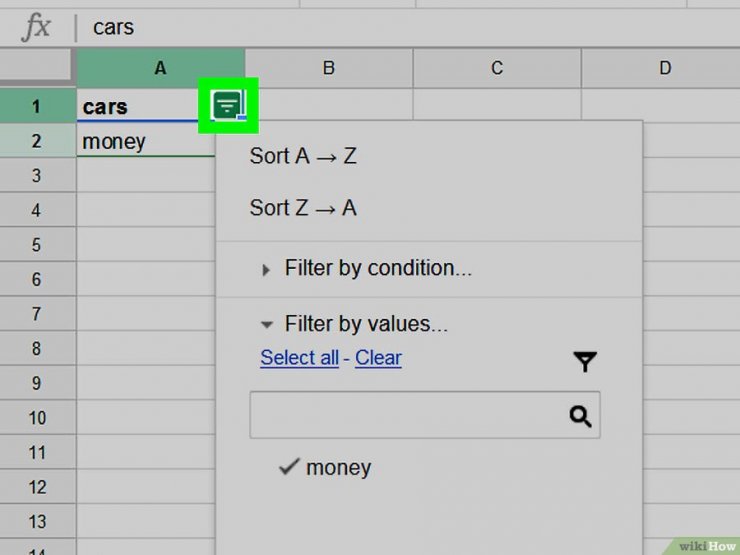Click the magnifying glass search icon
This screenshot has height=555, width=740.
580,416
